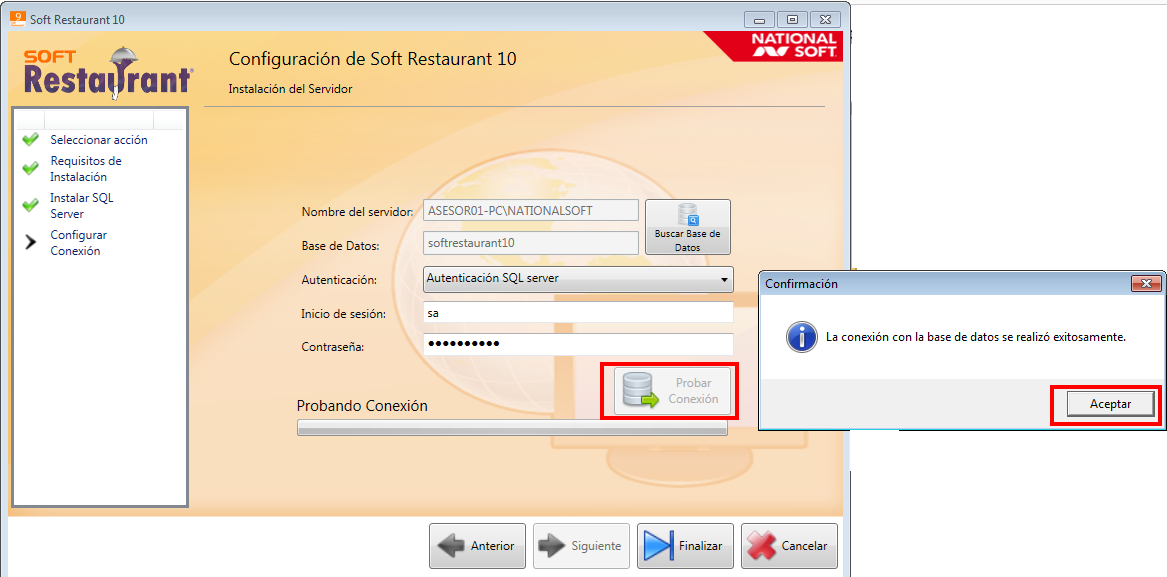Click the green check beside Instalar SQL Server
Viewport: 1168px width, 577px height.
[x=31, y=205]
